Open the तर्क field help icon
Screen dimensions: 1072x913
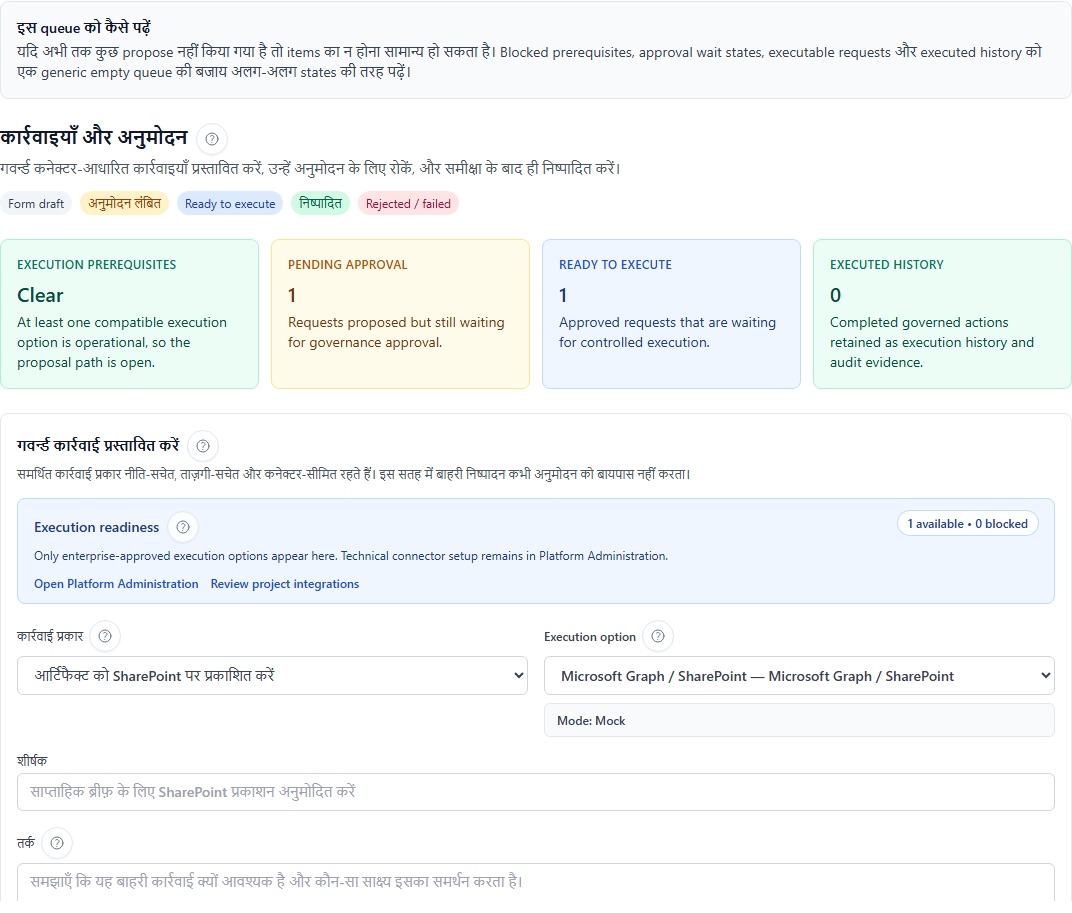click(57, 843)
